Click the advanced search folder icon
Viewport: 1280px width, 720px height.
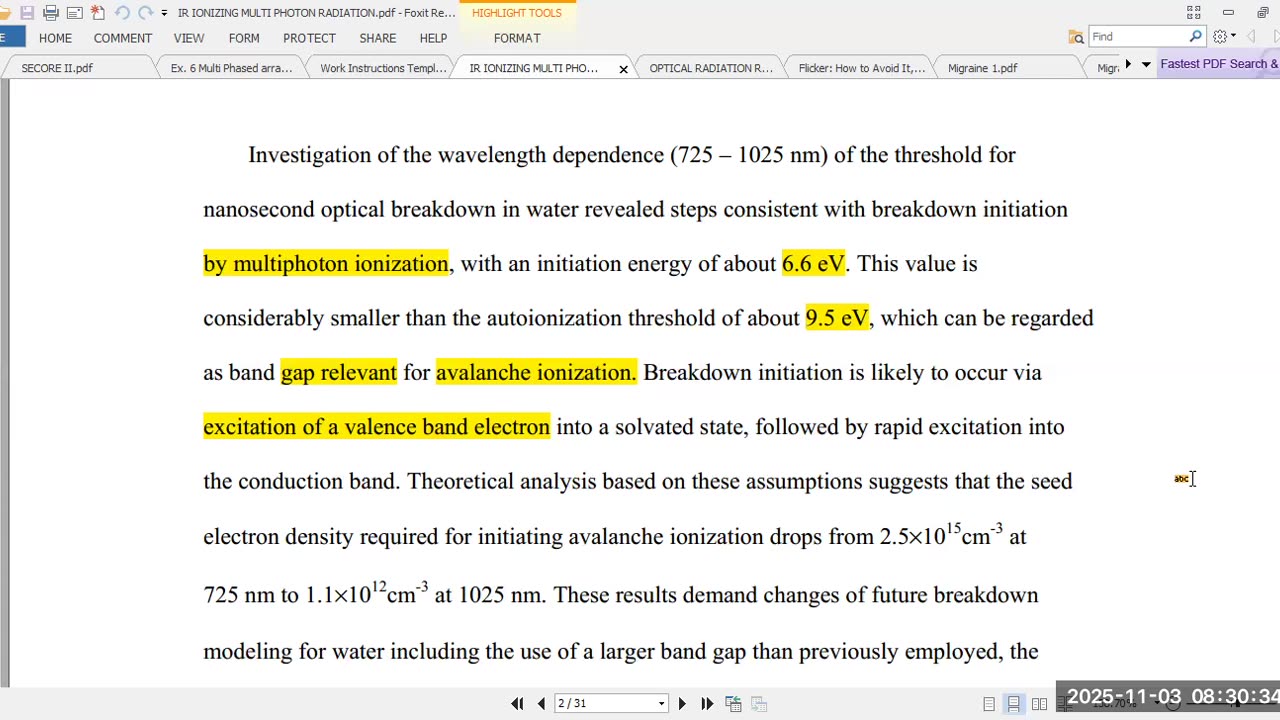pyautogui.click(x=1076, y=37)
